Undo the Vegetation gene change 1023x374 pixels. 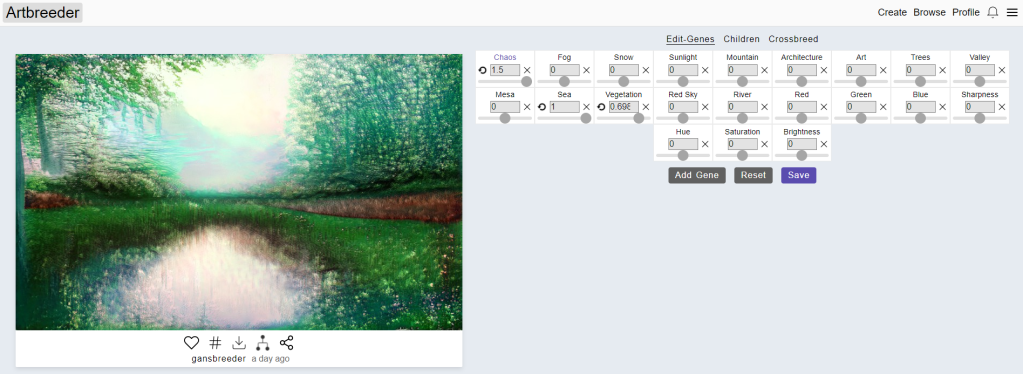pos(602,107)
